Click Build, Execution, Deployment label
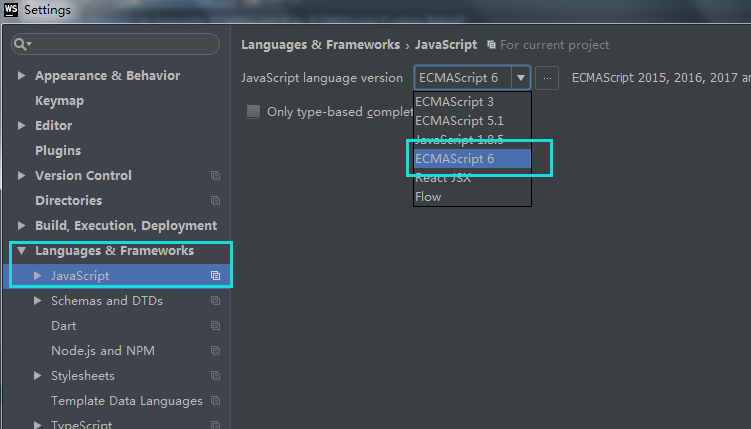751x429 pixels. [x=126, y=226]
